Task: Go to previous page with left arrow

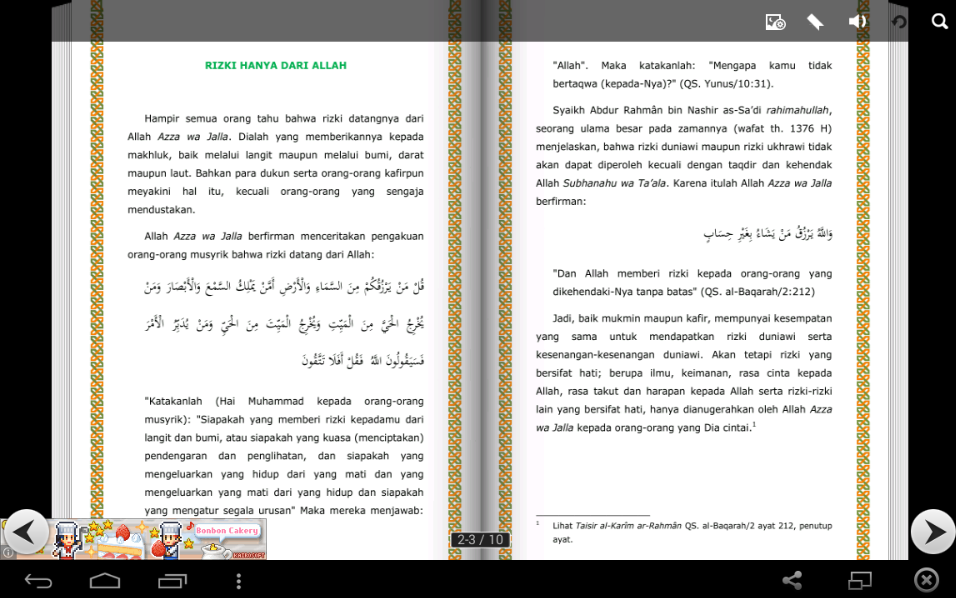Action: (25, 532)
